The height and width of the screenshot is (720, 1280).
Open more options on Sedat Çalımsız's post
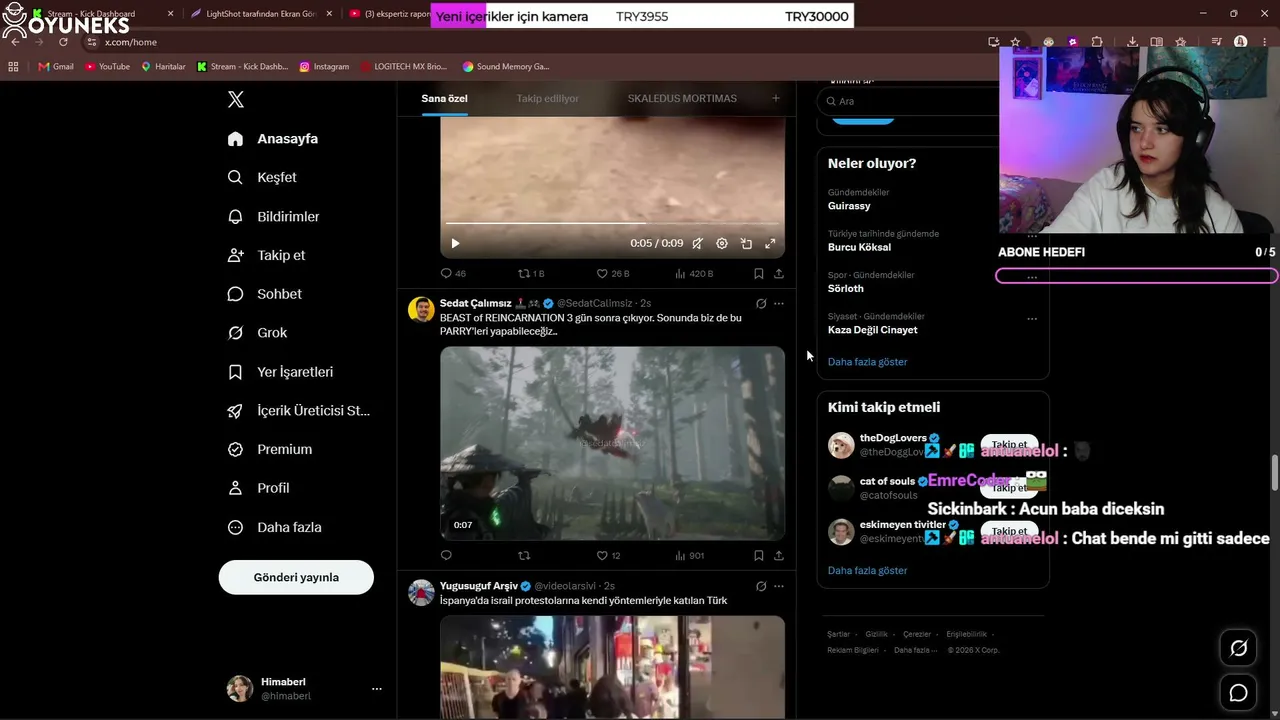[x=779, y=303]
